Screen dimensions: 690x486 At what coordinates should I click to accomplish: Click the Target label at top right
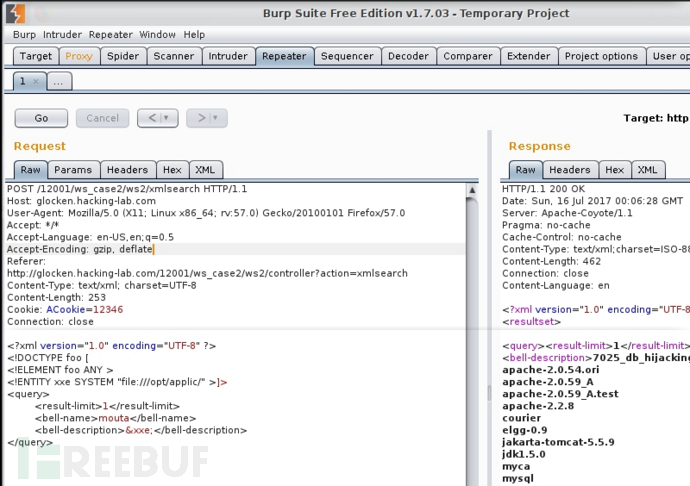pos(656,118)
